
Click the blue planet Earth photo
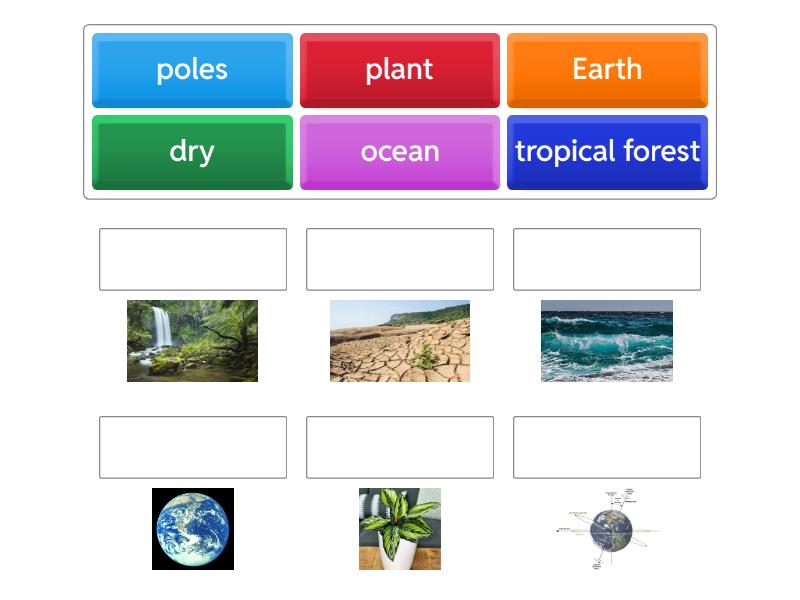pyautogui.click(x=193, y=529)
